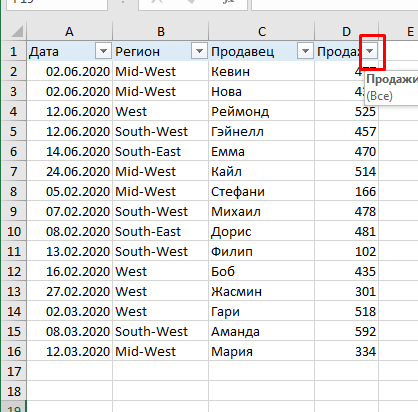Select column D header
418x412 pixels.
coord(346,32)
